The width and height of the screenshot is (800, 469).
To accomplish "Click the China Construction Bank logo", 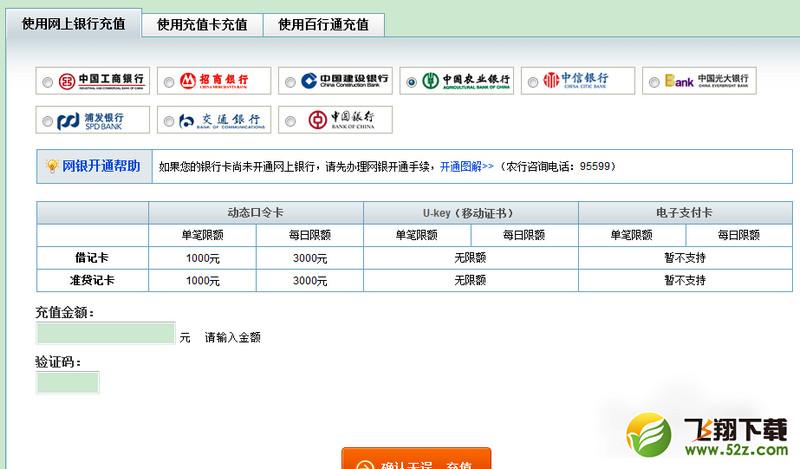I will pos(345,81).
